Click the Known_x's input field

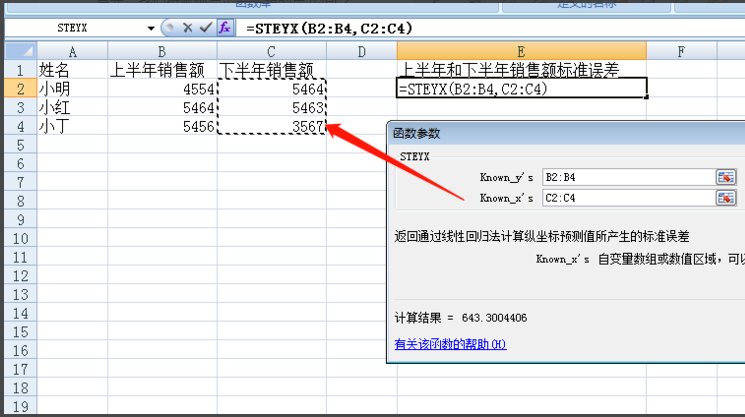point(625,198)
